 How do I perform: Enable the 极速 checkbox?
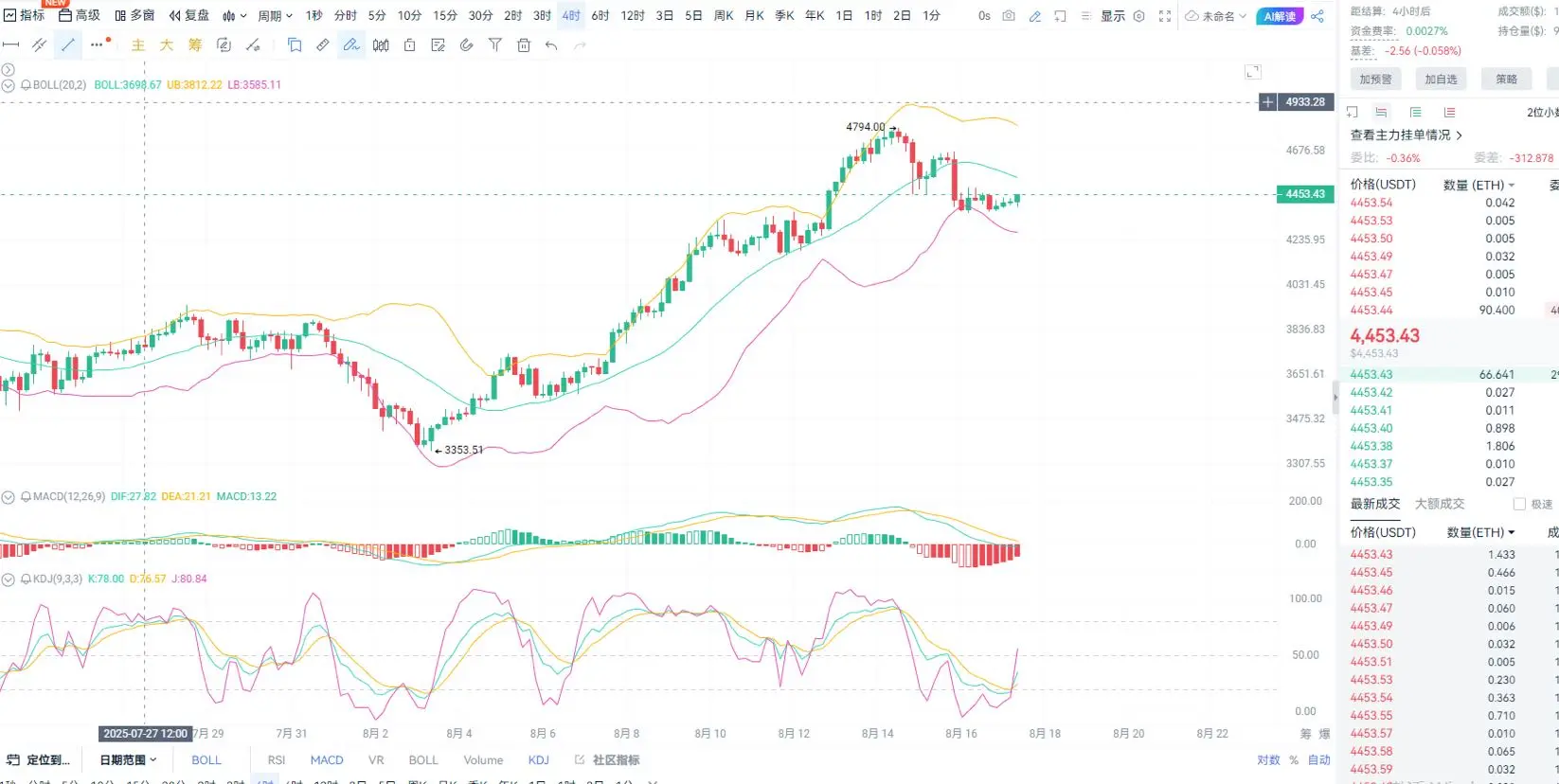[1519, 504]
